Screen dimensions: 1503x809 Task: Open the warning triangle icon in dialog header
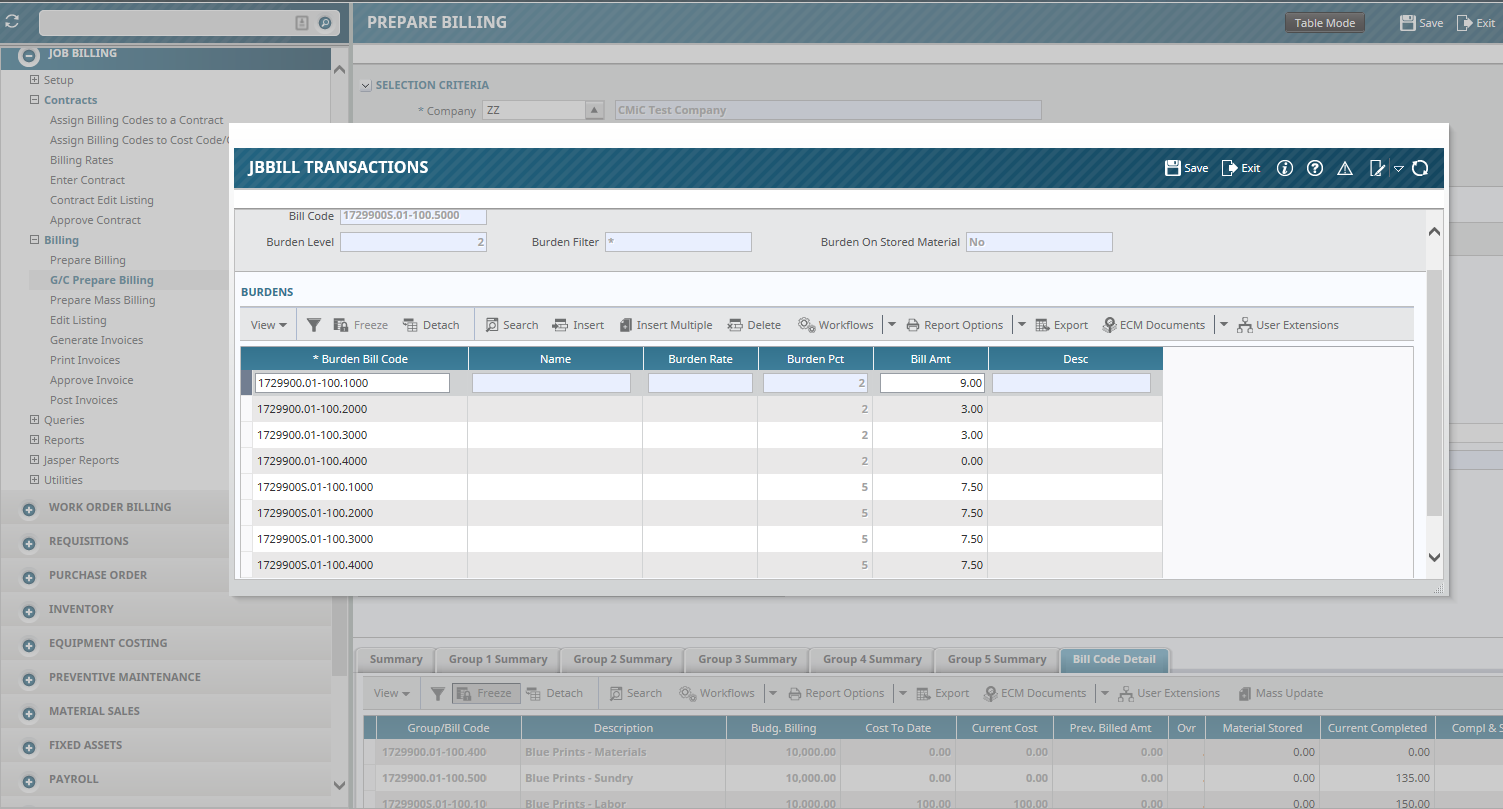1344,168
